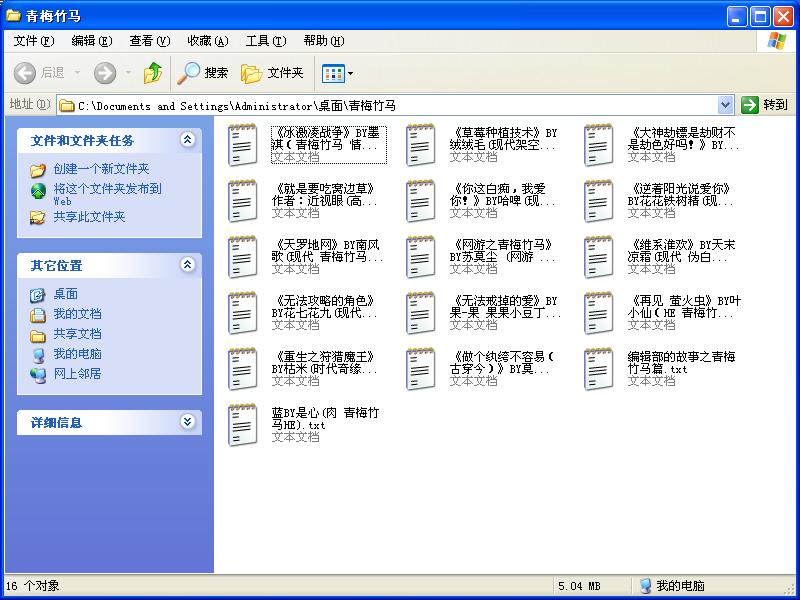Open the Views icon dropdown
This screenshot has height=600, width=800.
(x=337, y=73)
